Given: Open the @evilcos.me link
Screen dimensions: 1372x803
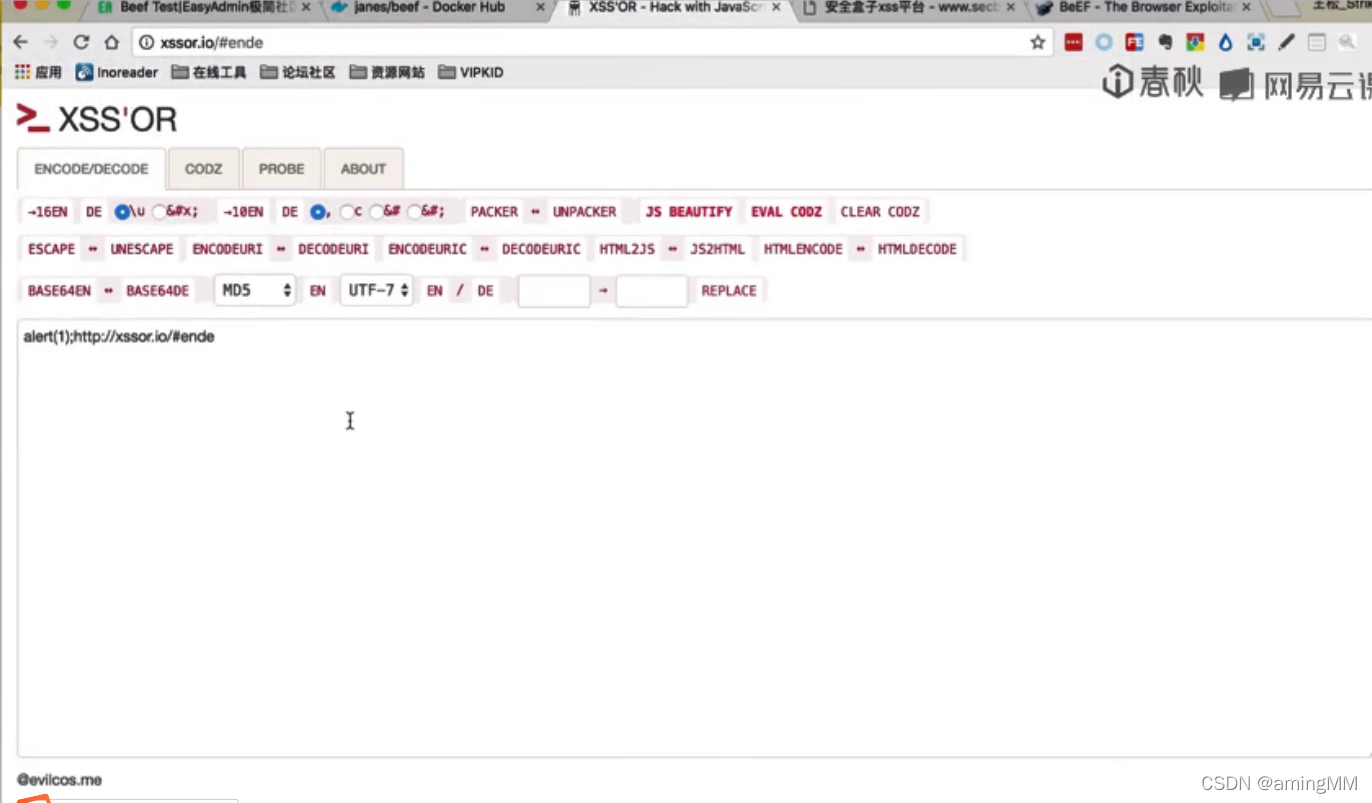Looking at the screenshot, I should coord(59,780).
